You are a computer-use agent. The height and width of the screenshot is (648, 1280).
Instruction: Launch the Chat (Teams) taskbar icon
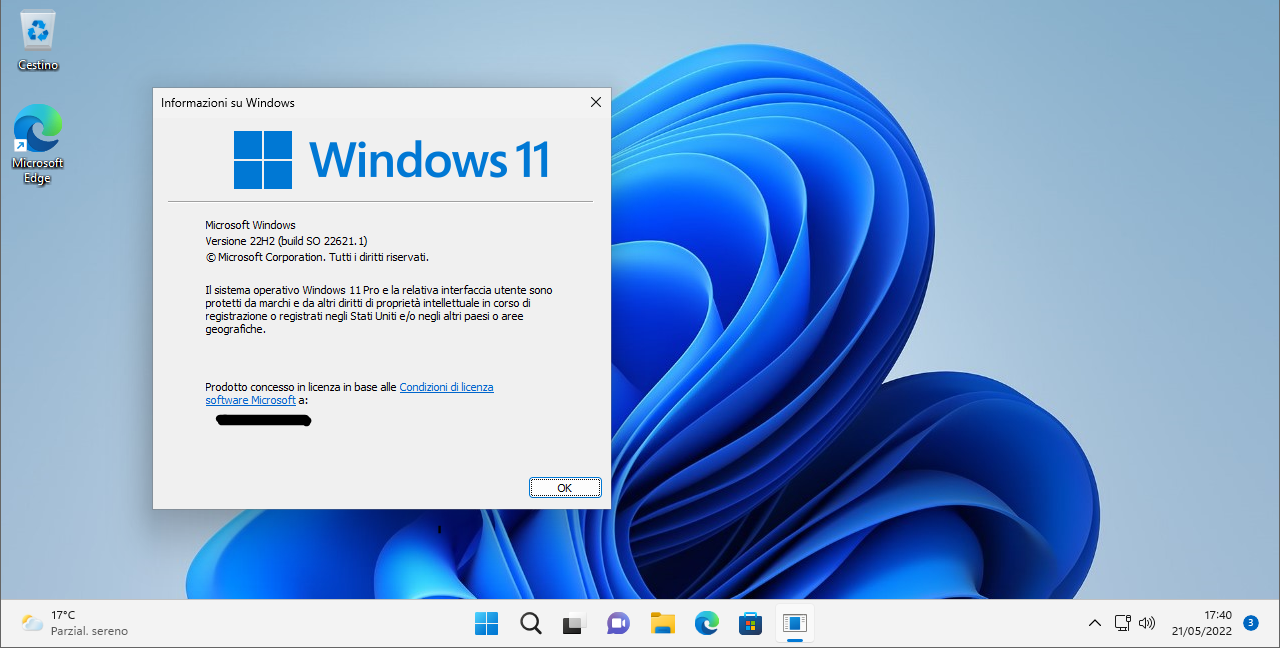point(618,624)
